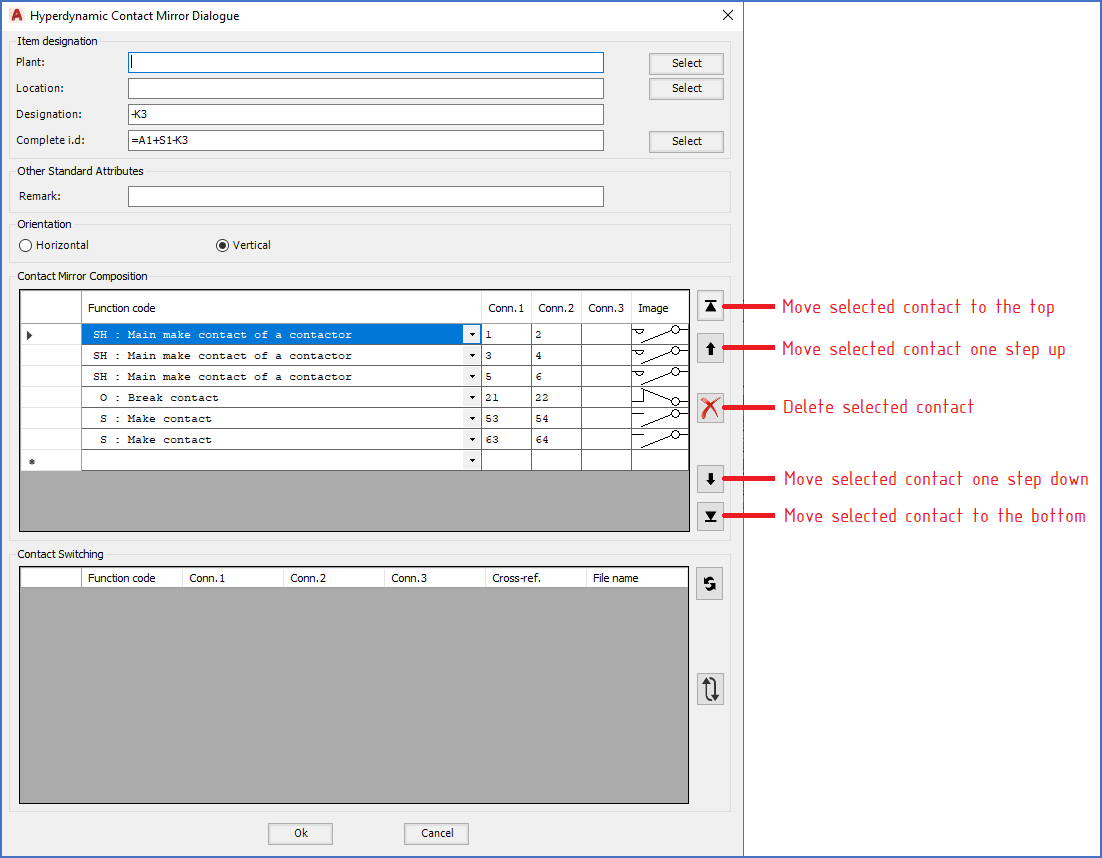Click the contact image in Break contact row
Screen dimensions: 1102x858
660,398
